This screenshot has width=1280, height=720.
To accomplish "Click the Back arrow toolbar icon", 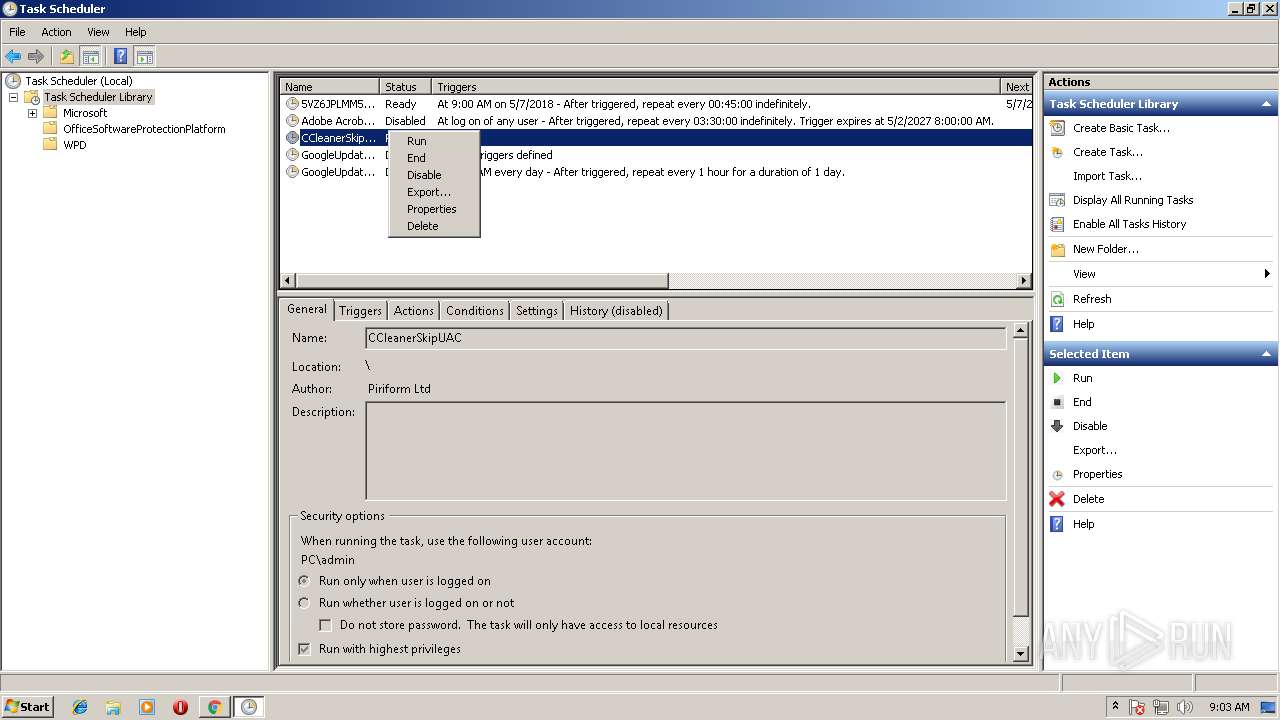I will [13, 57].
